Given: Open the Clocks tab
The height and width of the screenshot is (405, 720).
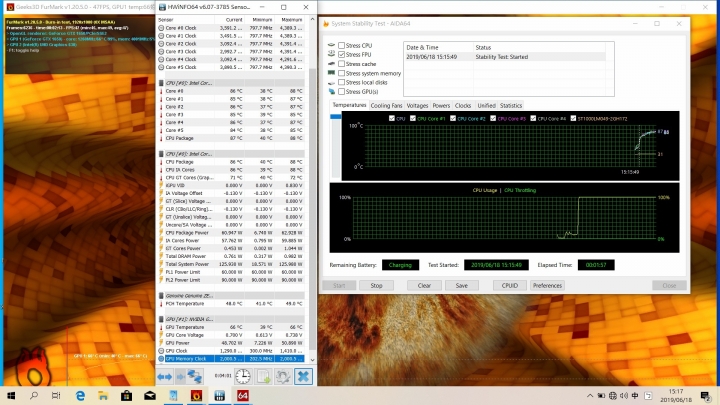Looking at the screenshot, I should [x=463, y=106].
